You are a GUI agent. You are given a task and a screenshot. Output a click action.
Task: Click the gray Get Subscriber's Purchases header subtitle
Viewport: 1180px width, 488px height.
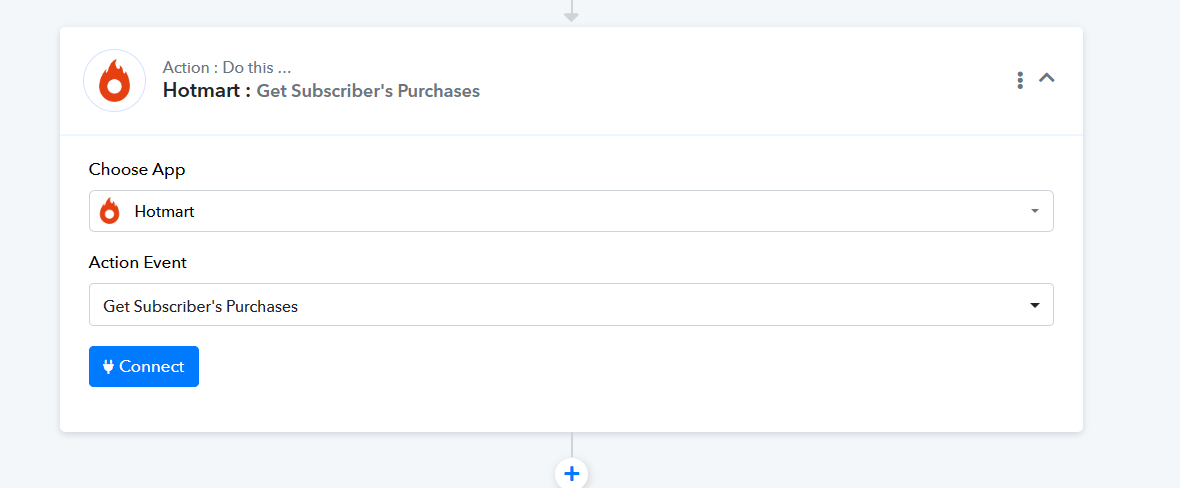click(x=368, y=91)
